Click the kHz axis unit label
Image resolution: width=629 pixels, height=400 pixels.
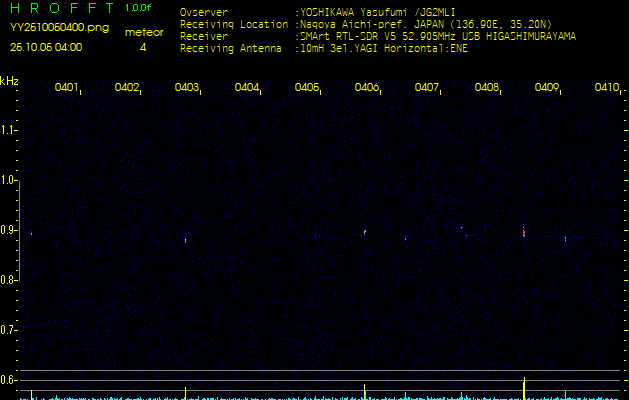point(9,81)
